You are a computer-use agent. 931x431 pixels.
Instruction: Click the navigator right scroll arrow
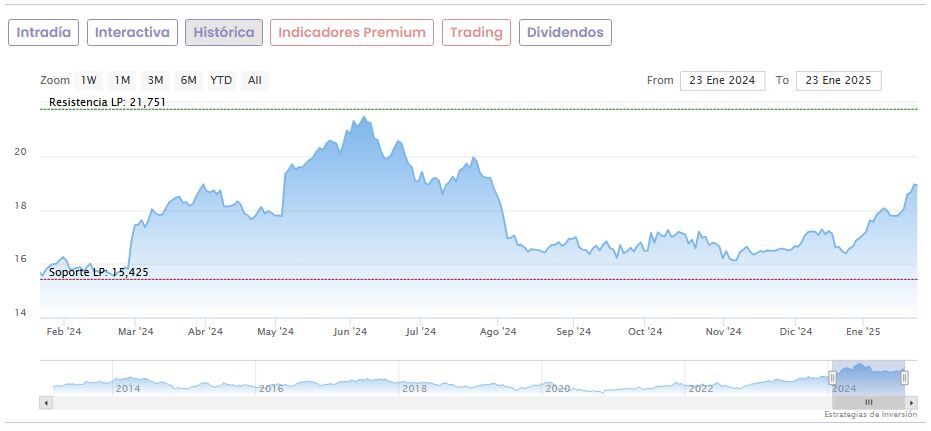pyautogui.click(x=912, y=402)
